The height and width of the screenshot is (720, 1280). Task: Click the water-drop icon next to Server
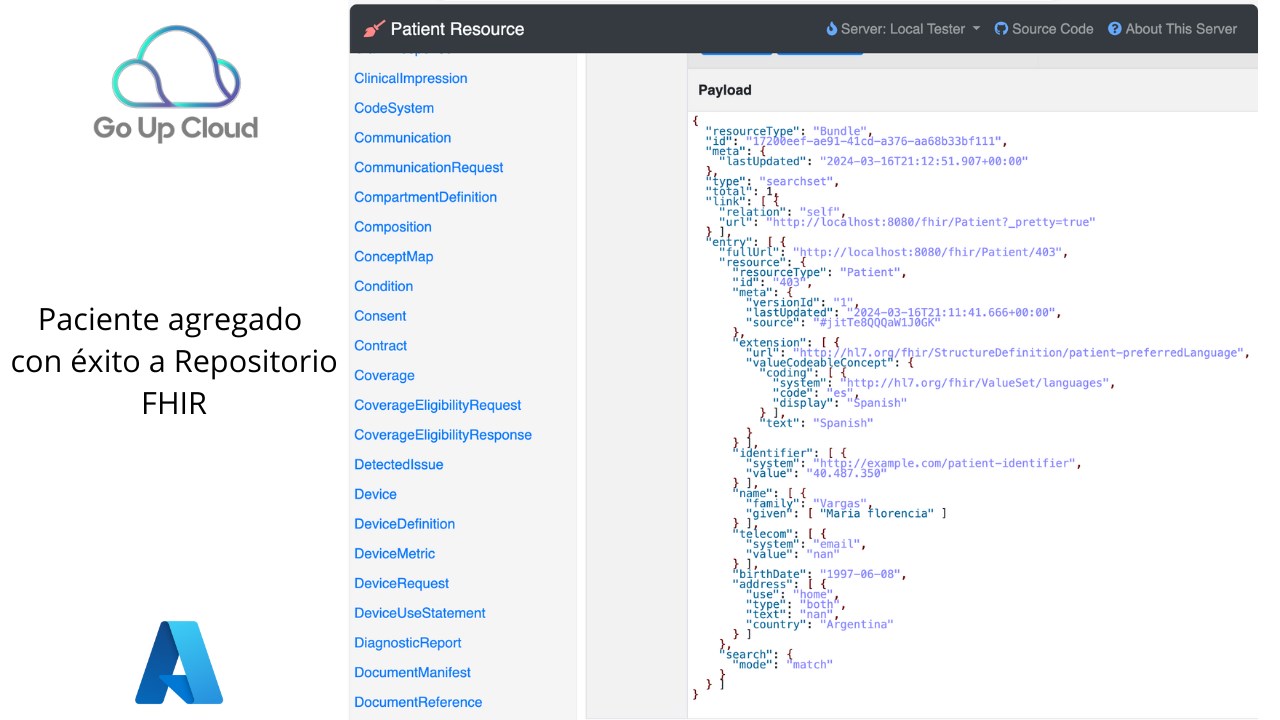[x=832, y=29]
